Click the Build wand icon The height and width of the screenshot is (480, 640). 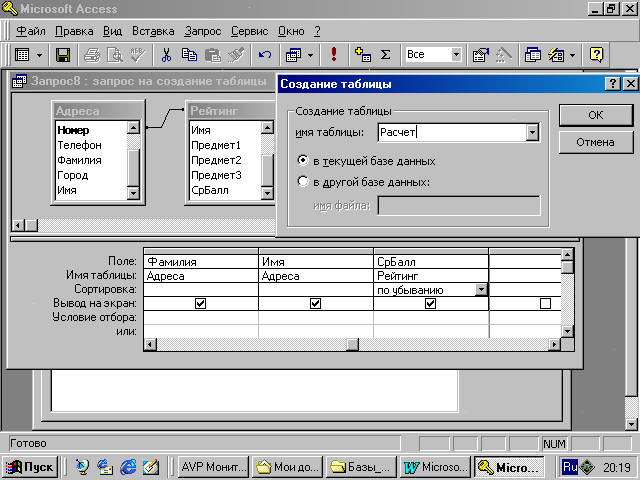coord(504,55)
